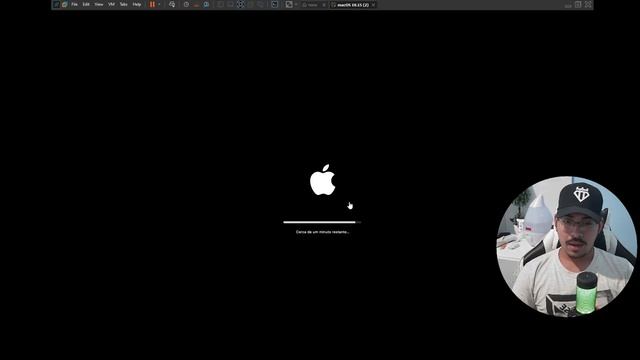This screenshot has height=360, width=640.
Task: Close the macOS 10.15 (2) tab
Action: [373, 5]
